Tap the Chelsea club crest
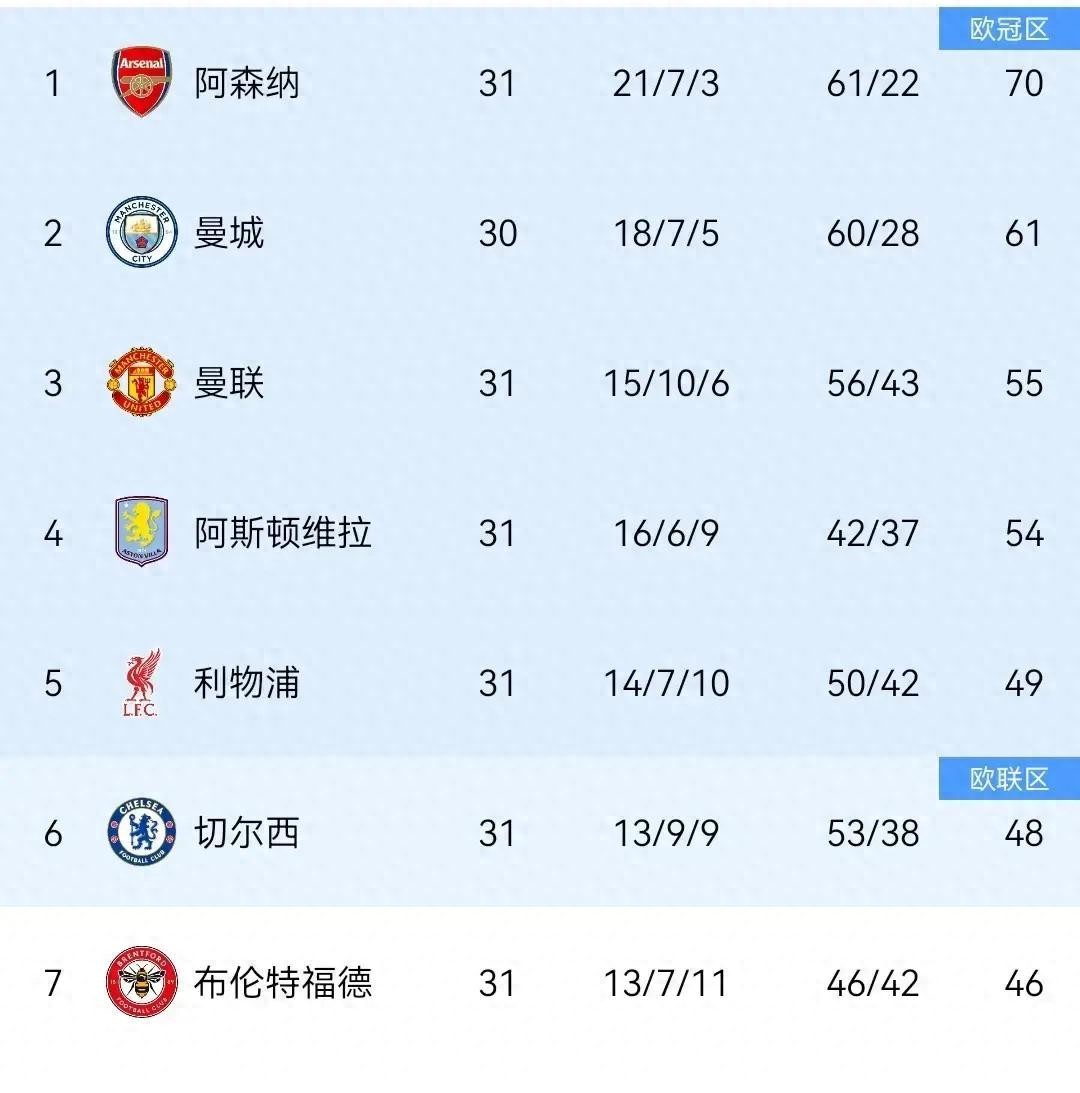This screenshot has width=1080, height=1093. point(141,832)
